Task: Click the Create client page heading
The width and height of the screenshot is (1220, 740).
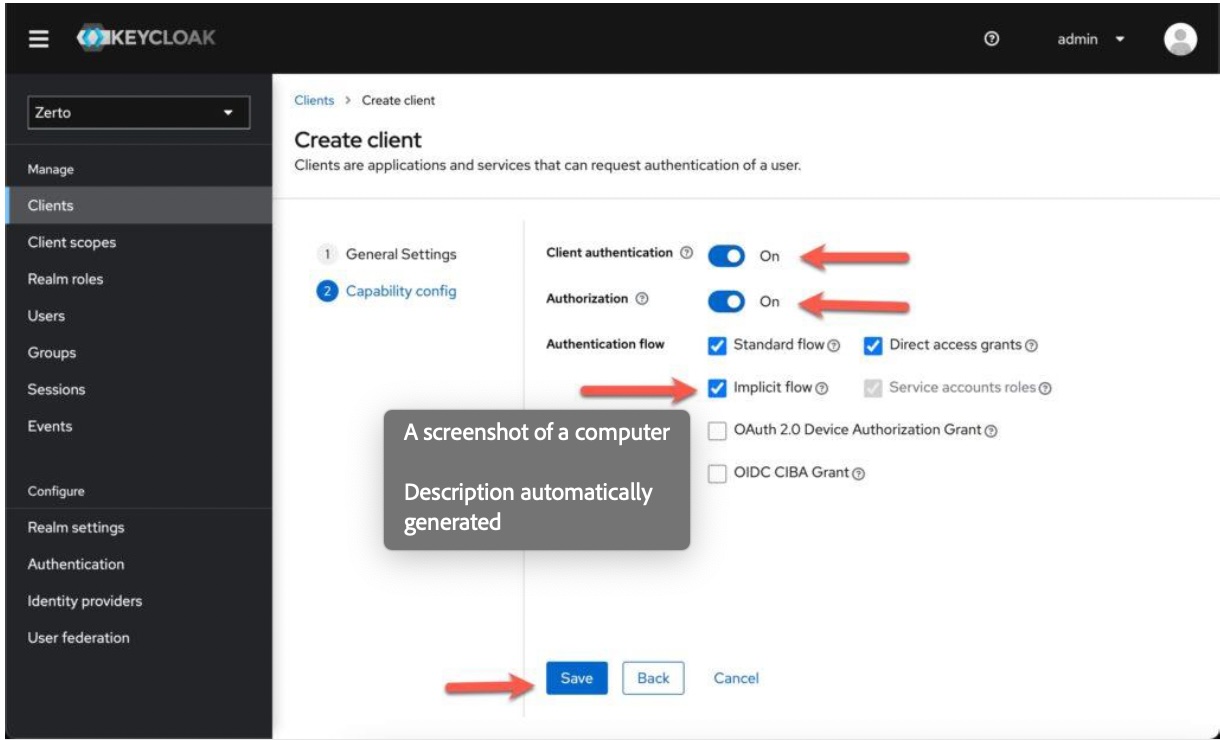Action: 358,140
